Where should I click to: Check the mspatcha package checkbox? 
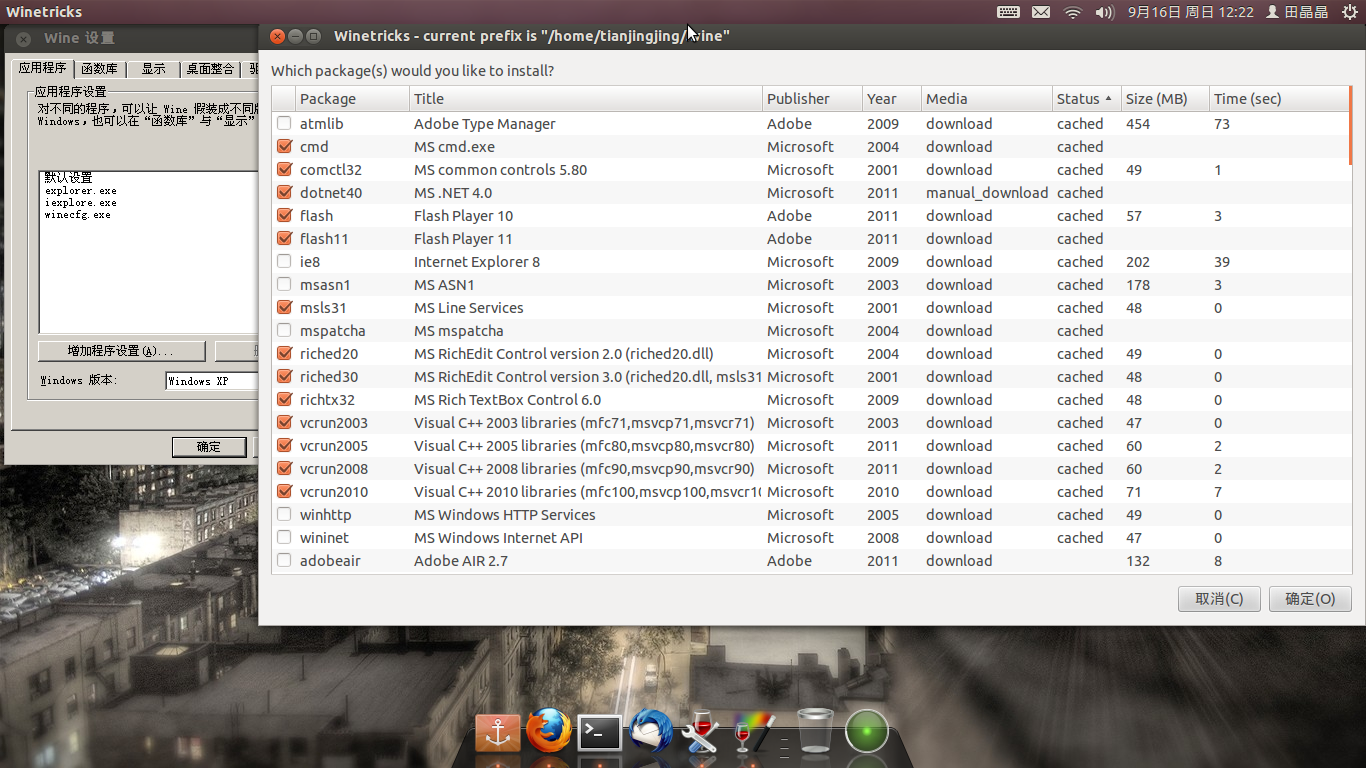284,331
